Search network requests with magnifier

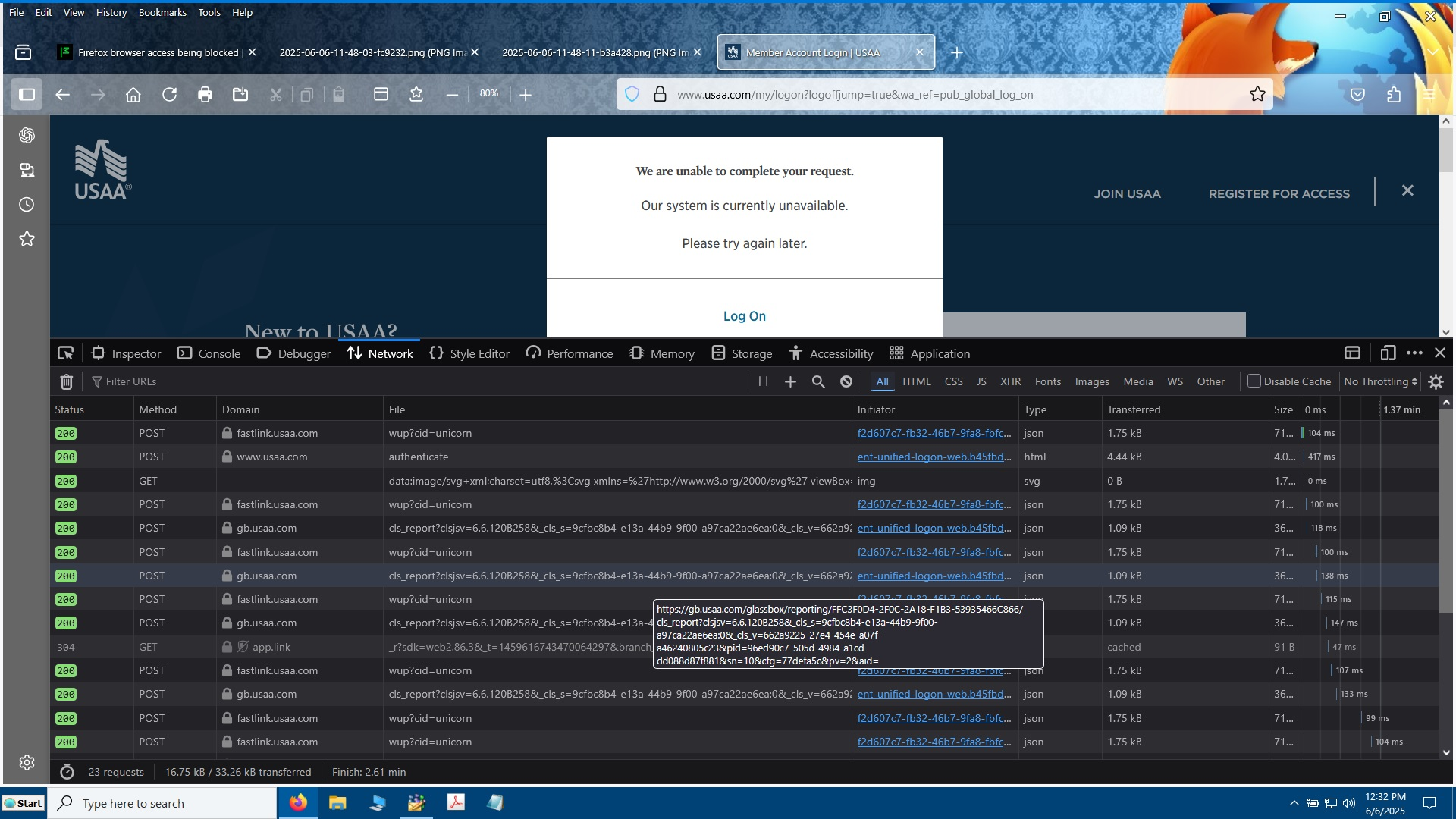(x=818, y=381)
